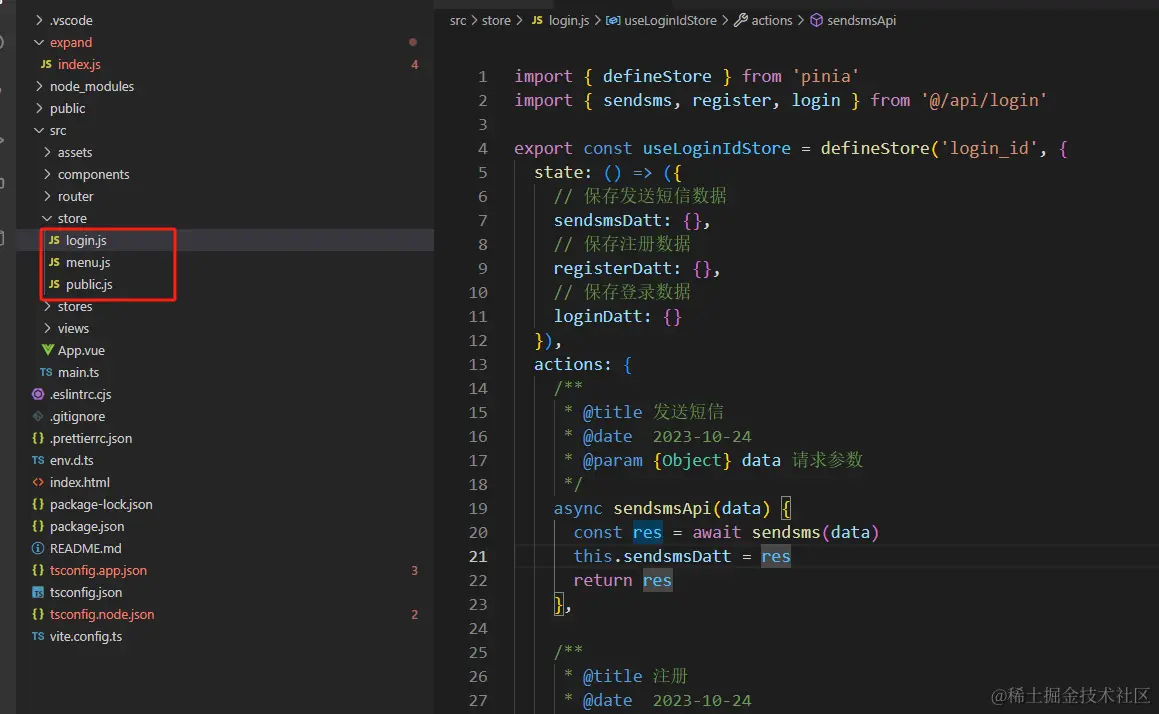This screenshot has width=1159, height=714.
Task: Click the git icon of .gitignore
Action: point(38,416)
